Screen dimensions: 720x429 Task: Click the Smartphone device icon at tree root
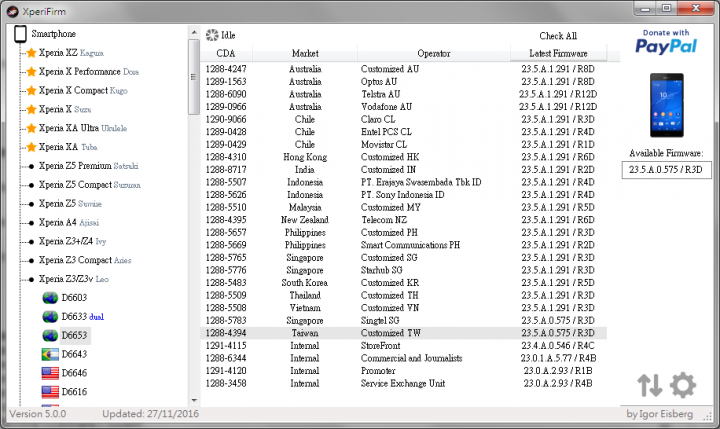click(20, 34)
